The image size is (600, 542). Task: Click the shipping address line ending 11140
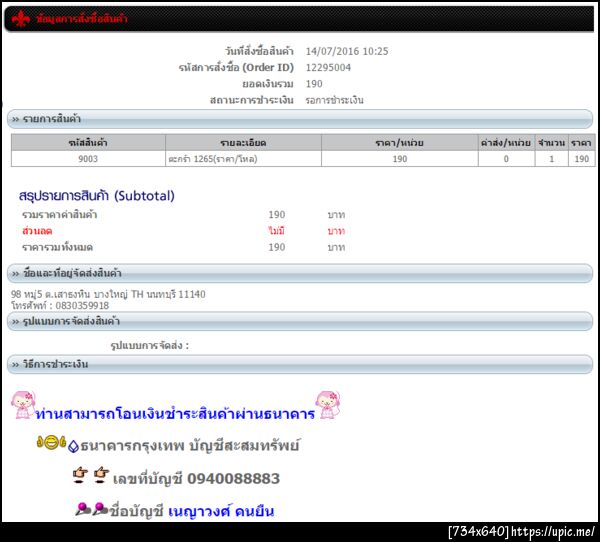108,294
